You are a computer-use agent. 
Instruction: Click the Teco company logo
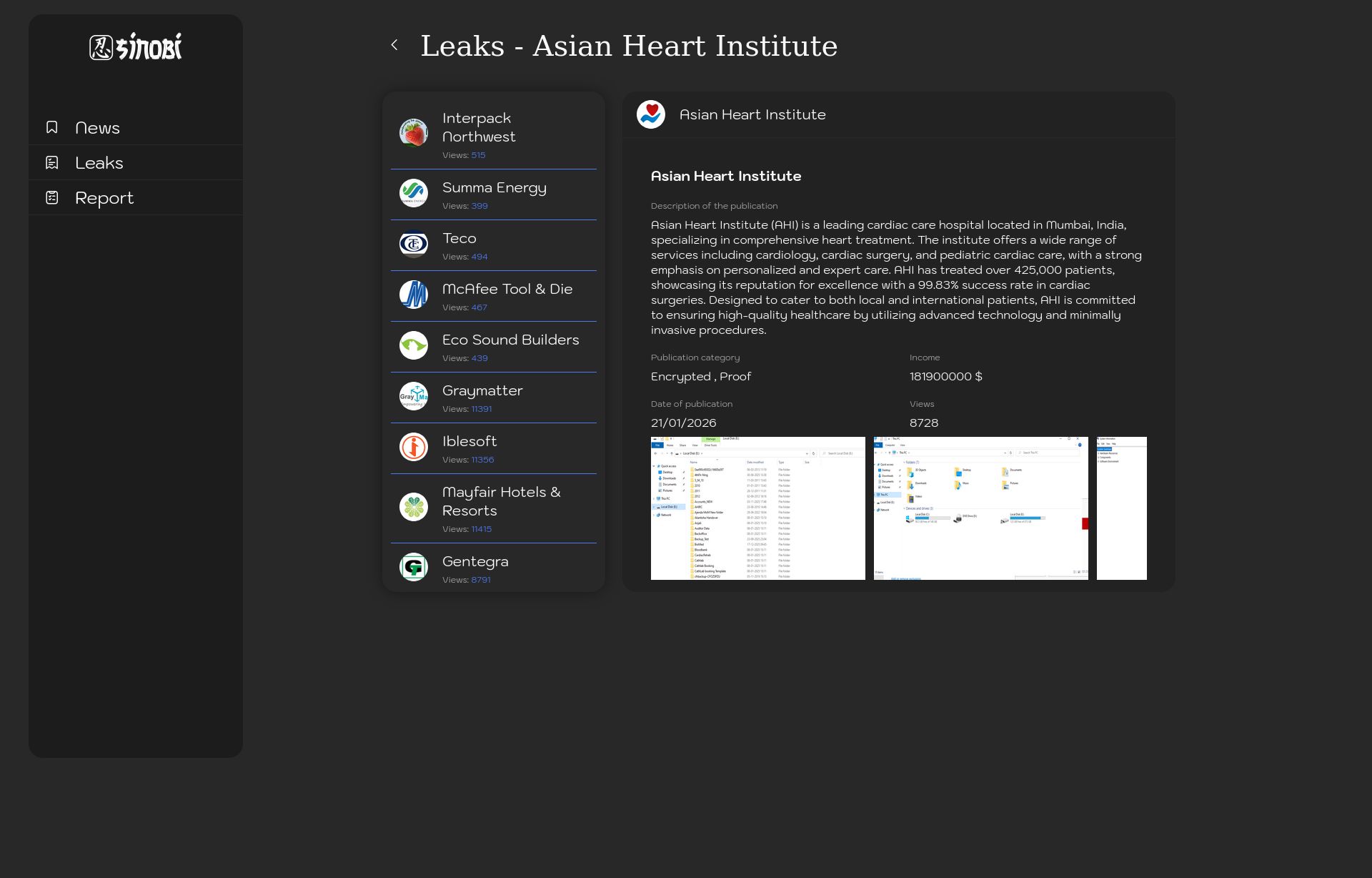click(413, 244)
